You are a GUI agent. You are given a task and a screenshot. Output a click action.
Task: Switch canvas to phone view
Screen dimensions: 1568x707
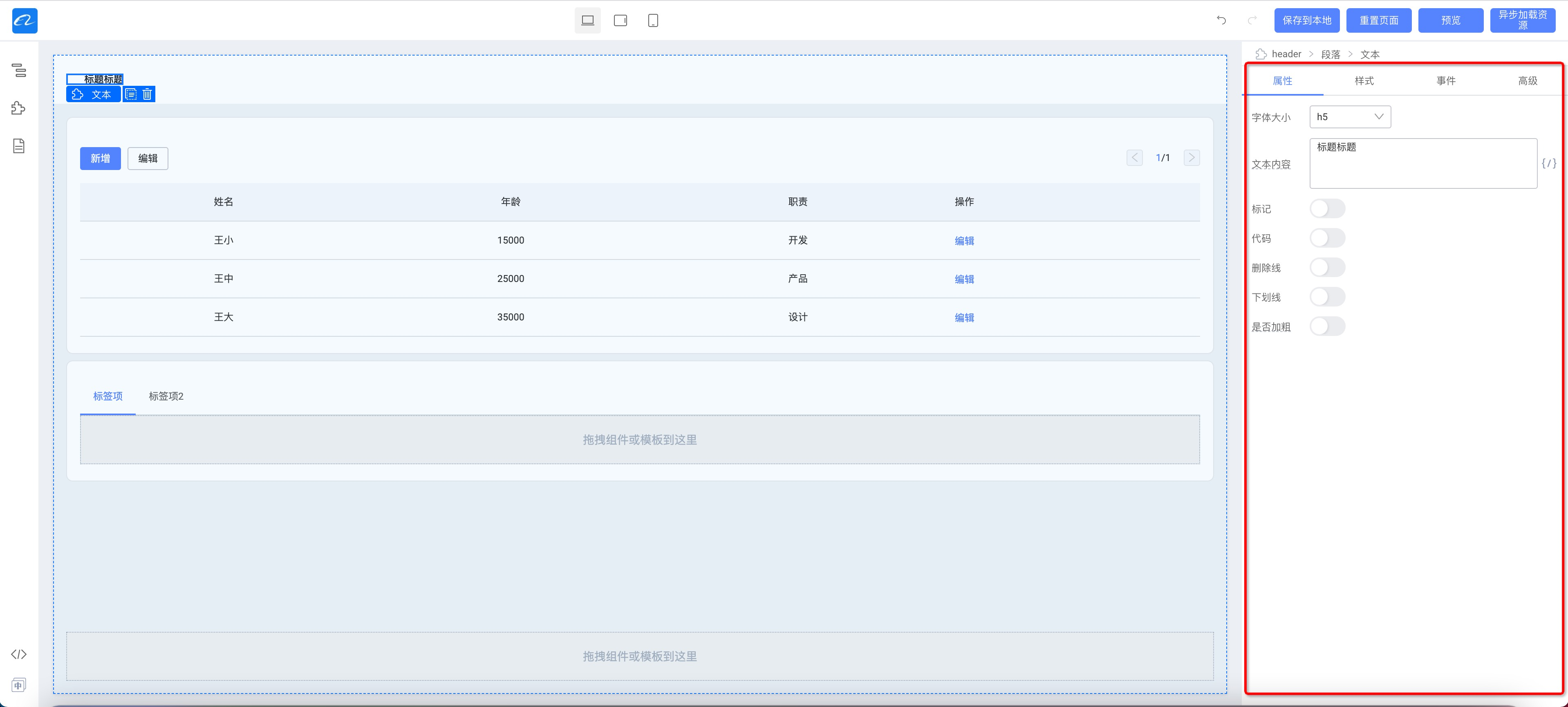click(x=652, y=21)
